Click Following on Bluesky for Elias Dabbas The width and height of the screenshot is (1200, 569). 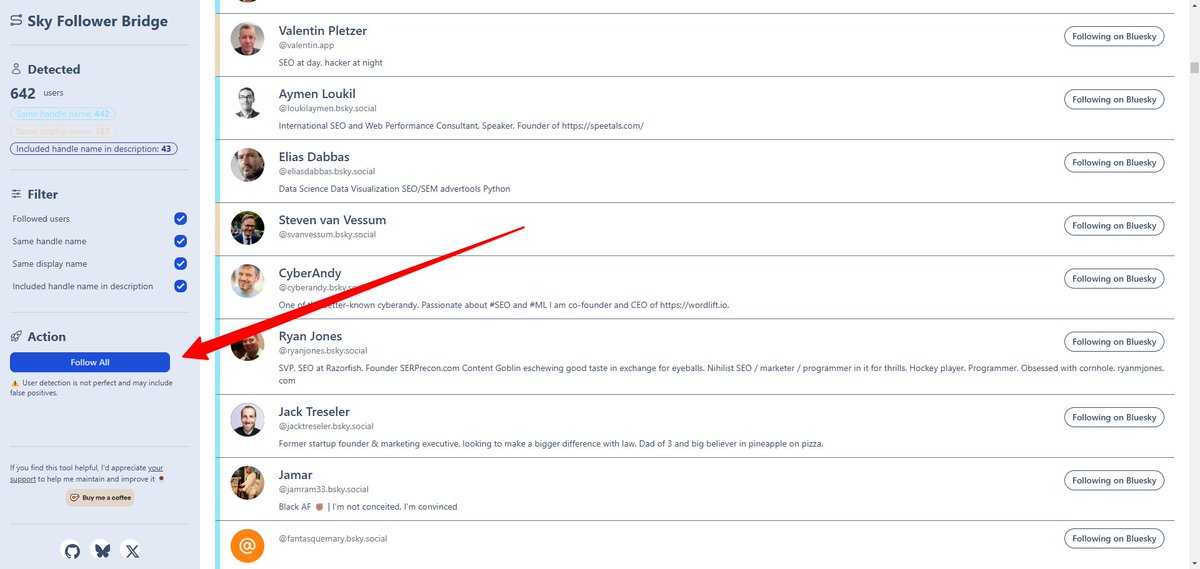(1114, 162)
